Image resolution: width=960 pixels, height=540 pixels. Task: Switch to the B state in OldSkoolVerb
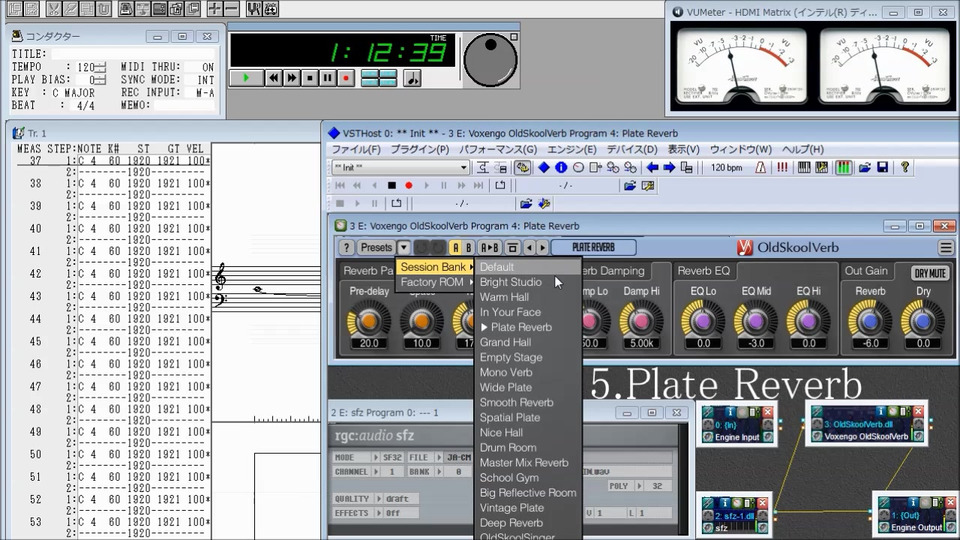coord(468,247)
